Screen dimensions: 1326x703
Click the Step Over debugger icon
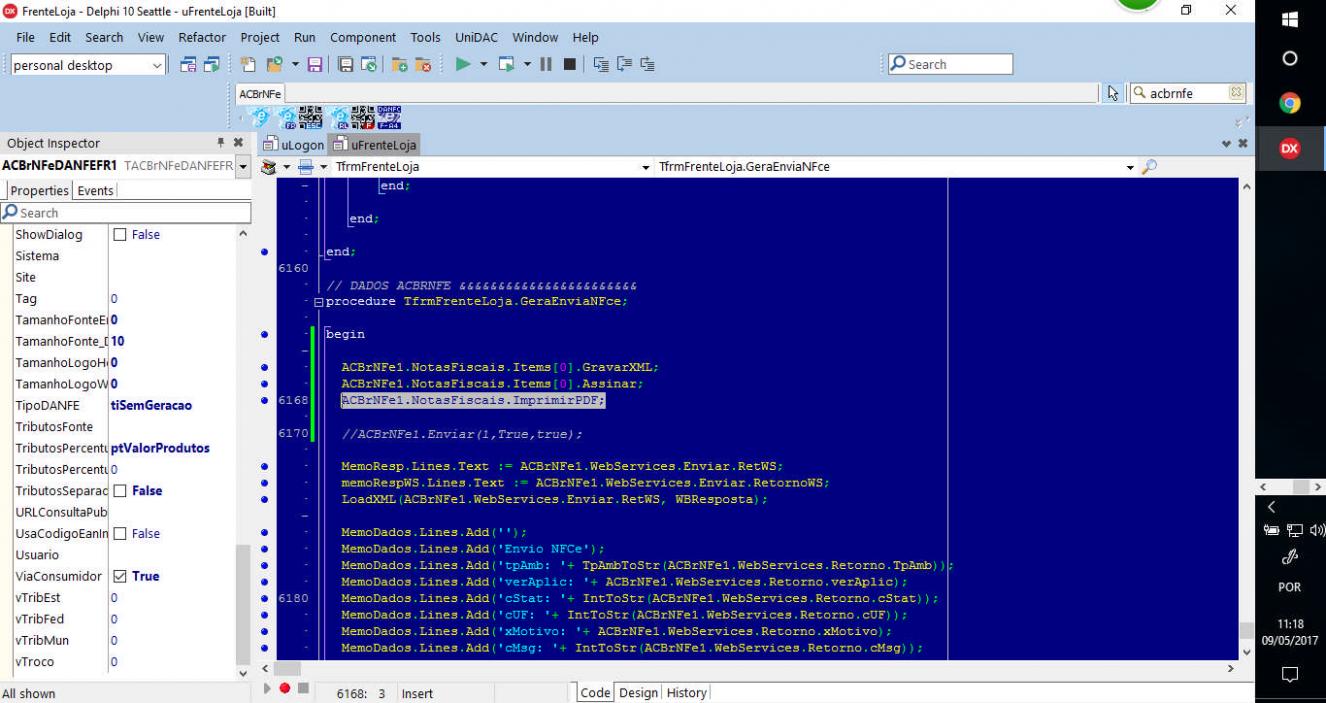coord(624,65)
